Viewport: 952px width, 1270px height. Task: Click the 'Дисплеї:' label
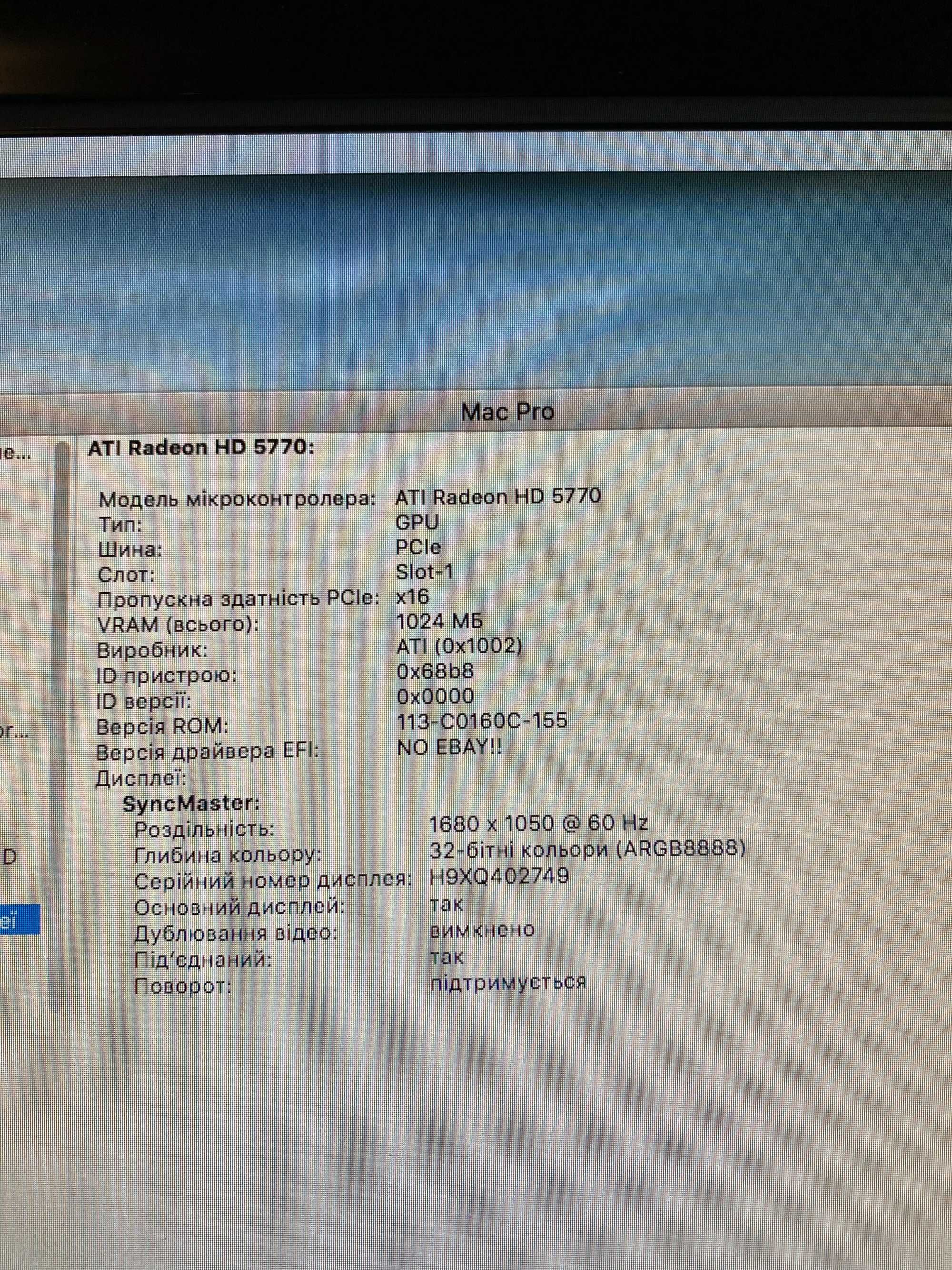tap(140, 779)
